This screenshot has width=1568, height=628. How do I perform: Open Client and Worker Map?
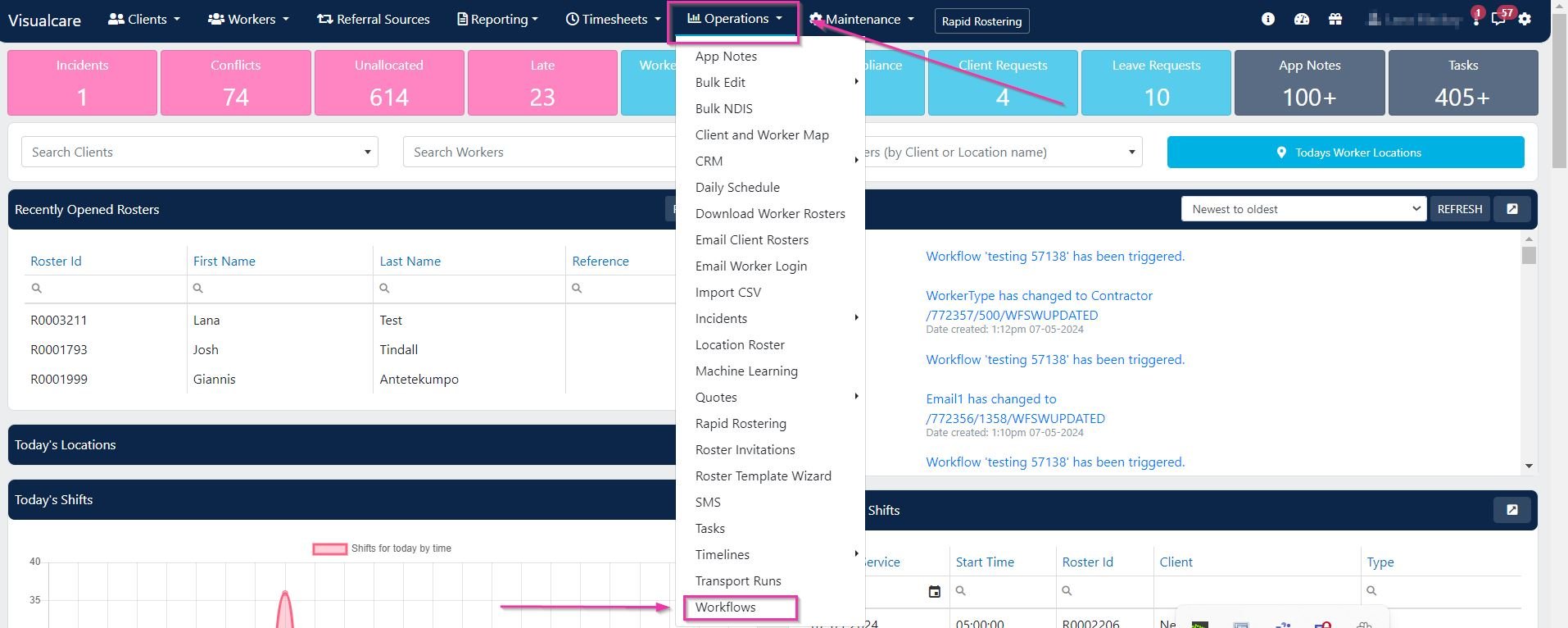[x=762, y=134]
